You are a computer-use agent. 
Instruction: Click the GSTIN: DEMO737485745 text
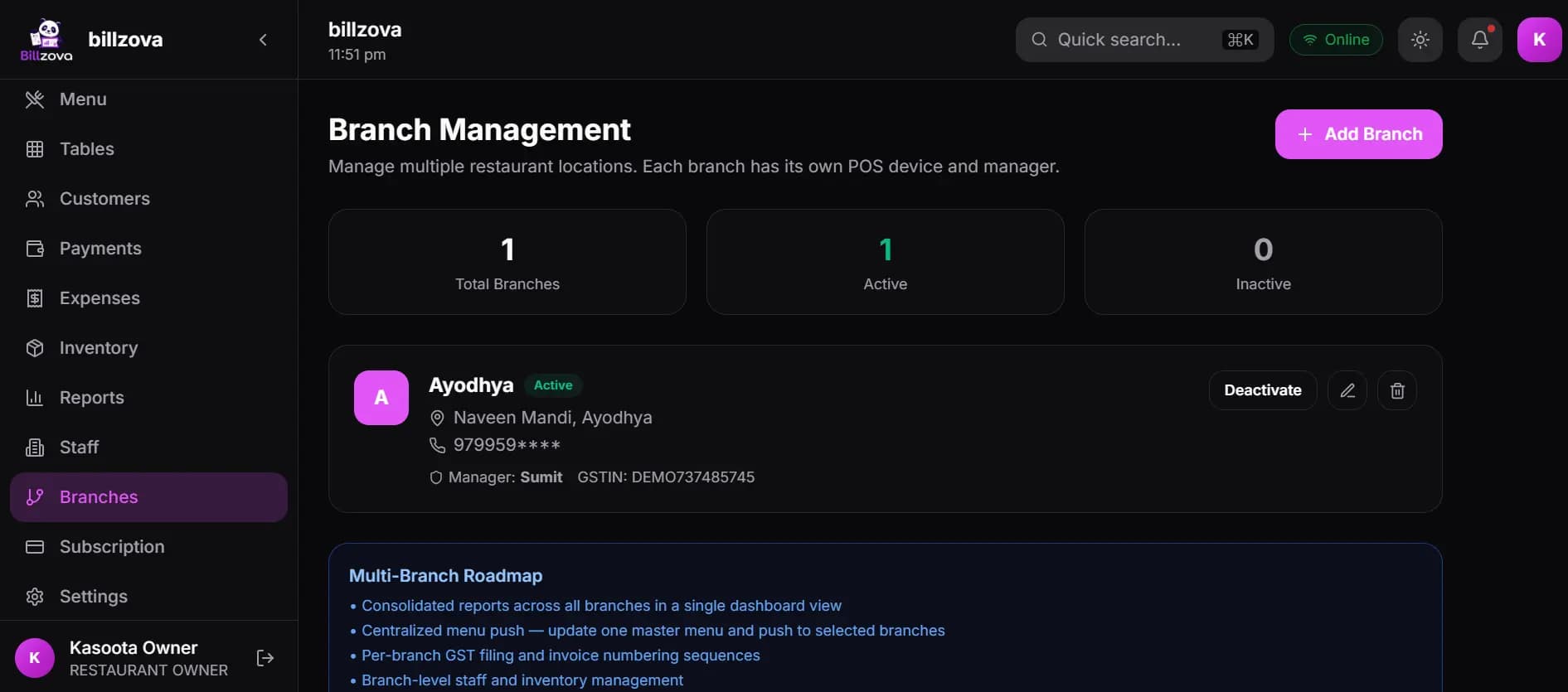coord(666,477)
